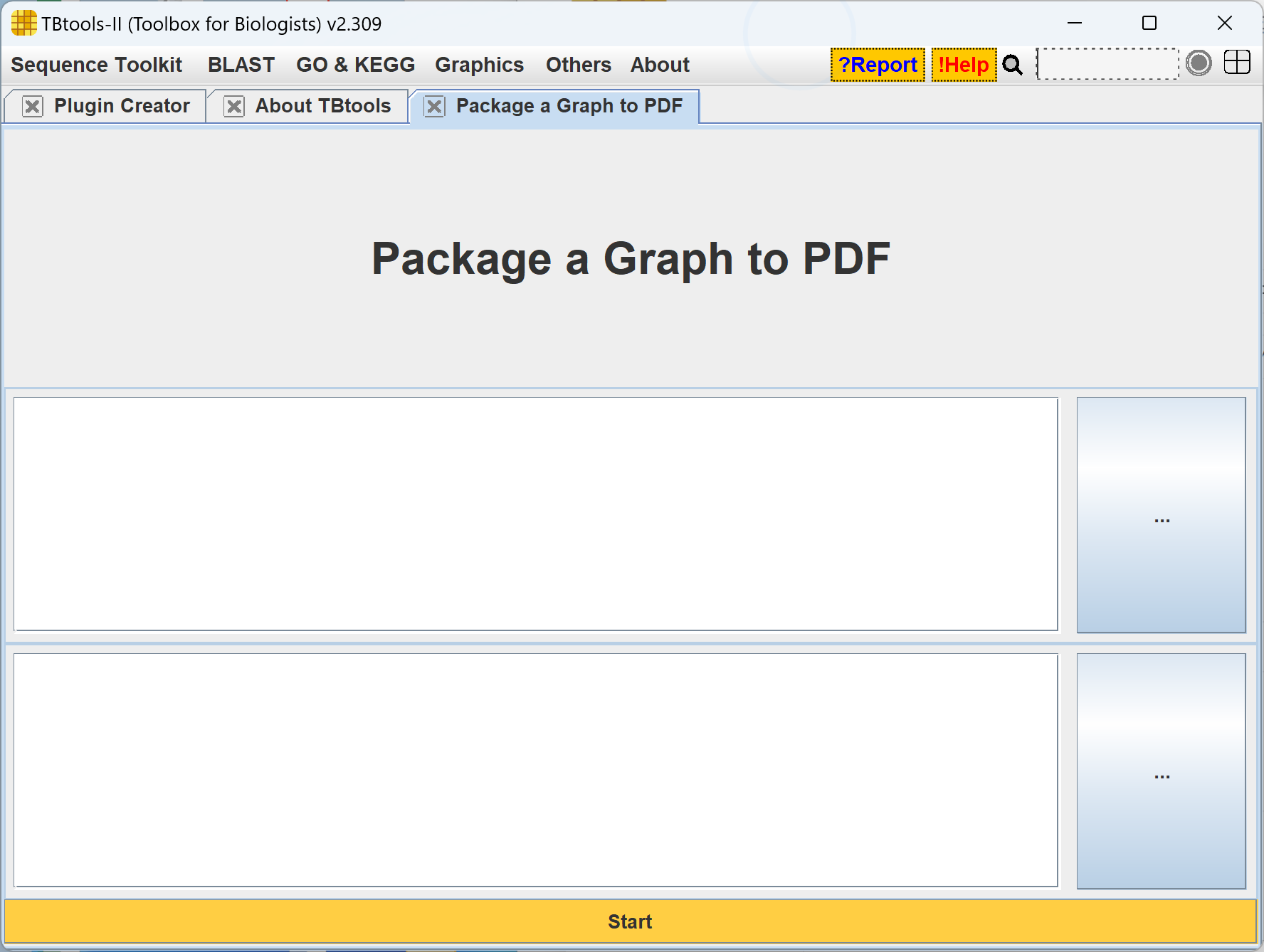Focus the dashed search input field
This screenshot has height=952, width=1264.
[1107, 64]
